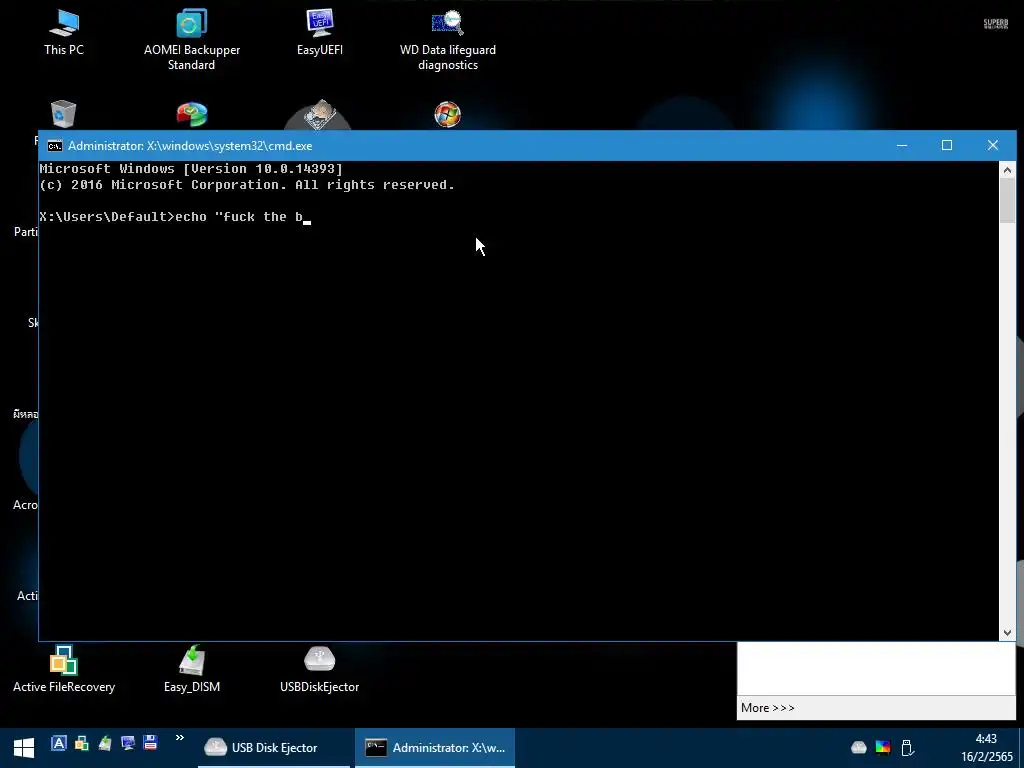Click the command line 'echo "fuck the b' text
1024x768 pixels.
pos(239,217)
